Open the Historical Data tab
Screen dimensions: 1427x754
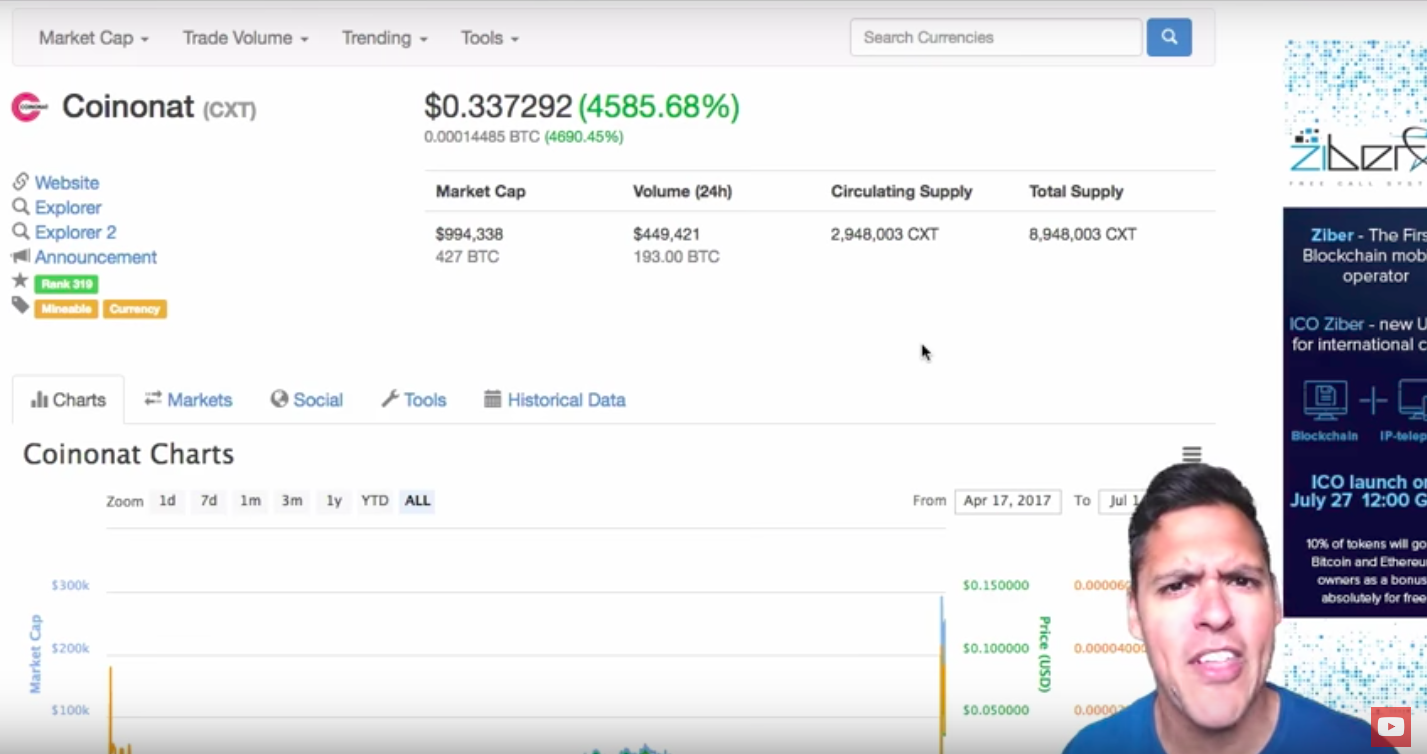click(555, 400)
